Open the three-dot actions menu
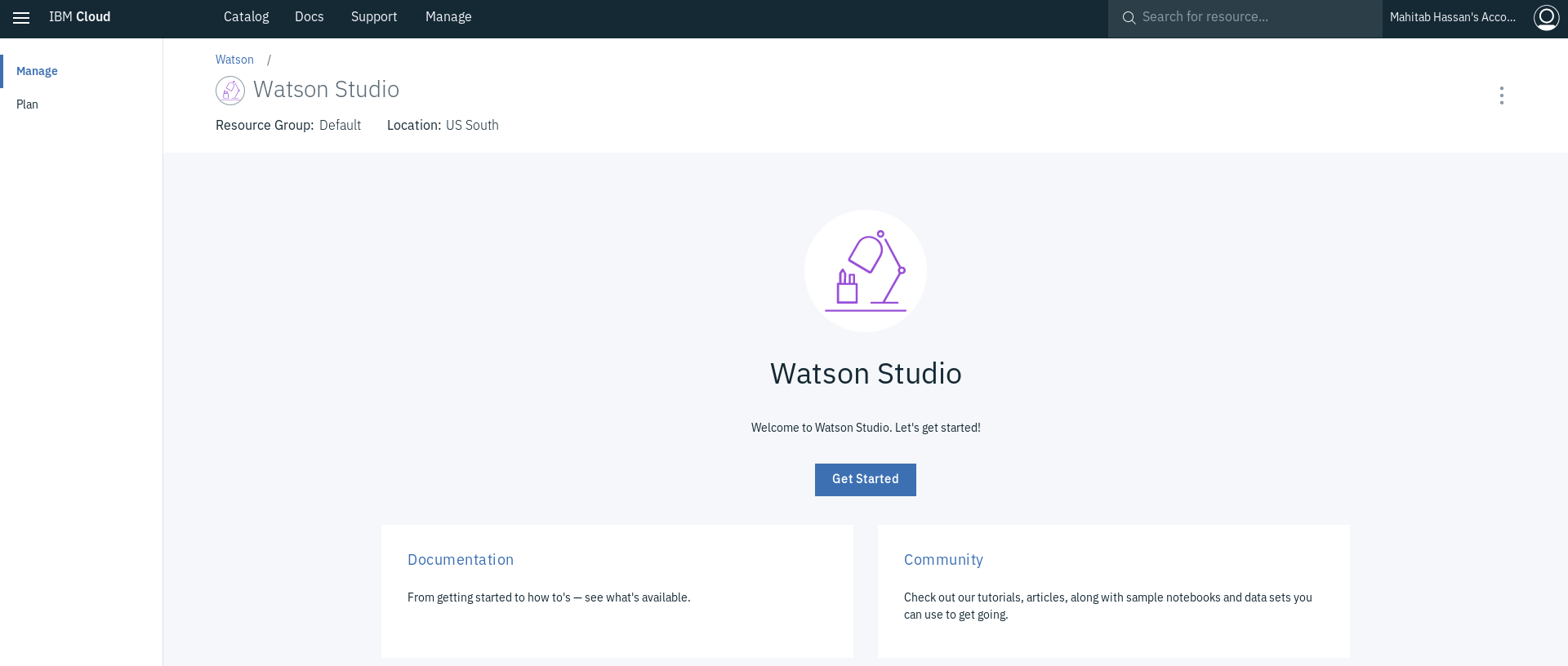Screen dimensions: 1568x666 click(1501, 95)
